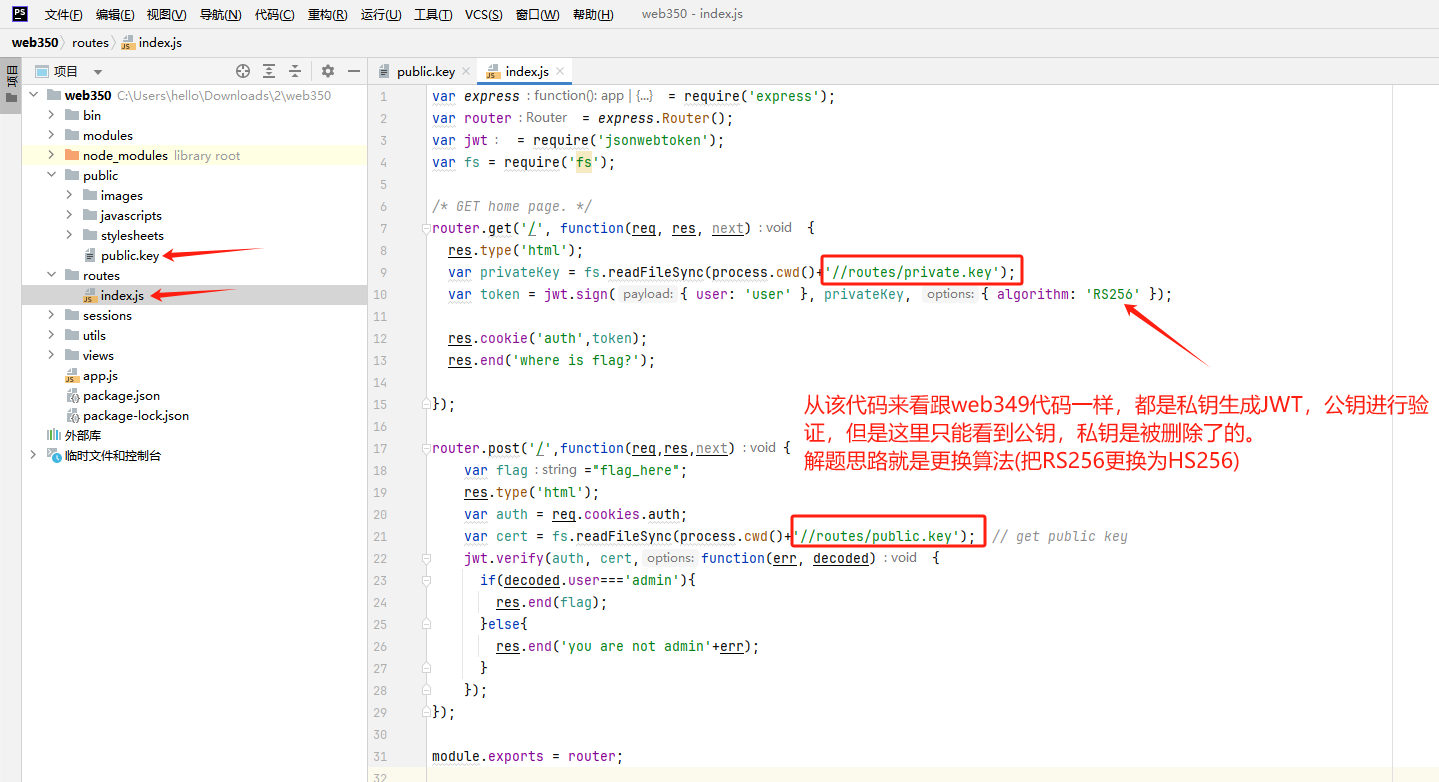Expand the sessions folder
This screenshot has width=1439, height=782.
click(51, 315)
